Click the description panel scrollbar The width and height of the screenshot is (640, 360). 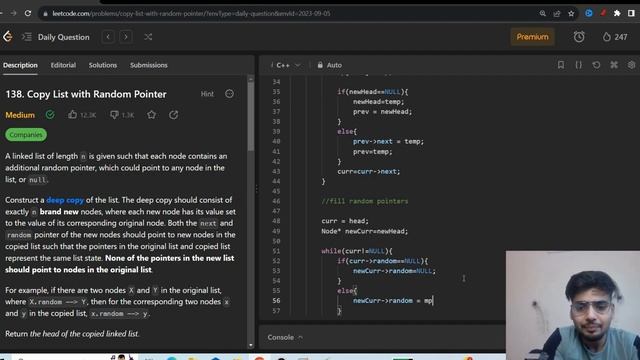click(x=251, y=116)
